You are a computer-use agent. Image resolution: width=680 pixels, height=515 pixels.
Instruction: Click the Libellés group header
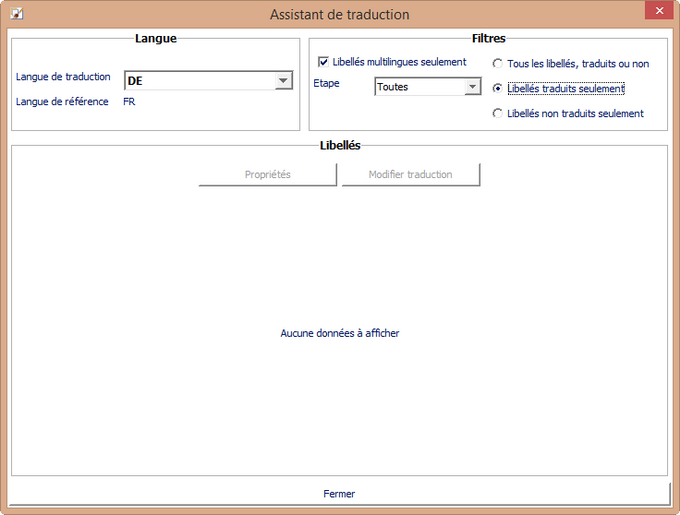(339, 145)
